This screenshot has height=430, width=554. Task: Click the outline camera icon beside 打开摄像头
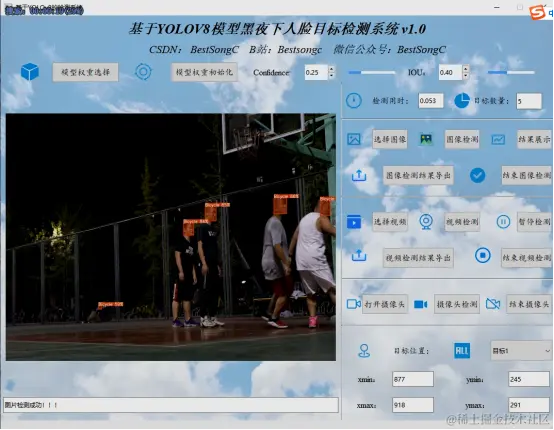(353, 304)
